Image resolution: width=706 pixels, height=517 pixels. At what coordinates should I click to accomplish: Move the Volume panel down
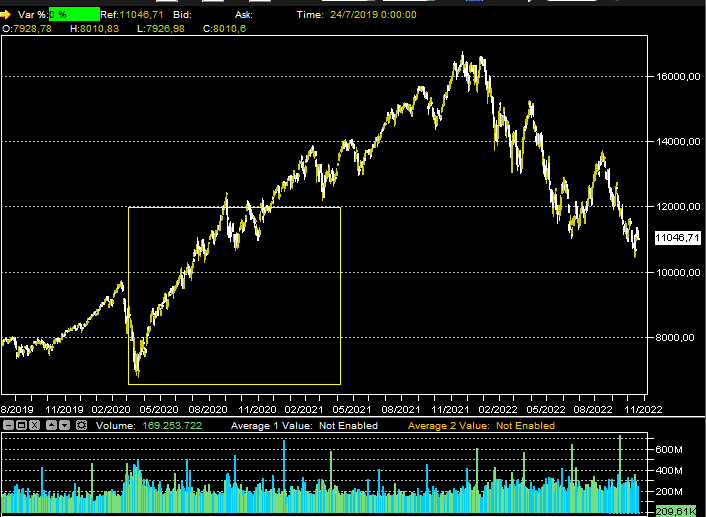[65, 425]
